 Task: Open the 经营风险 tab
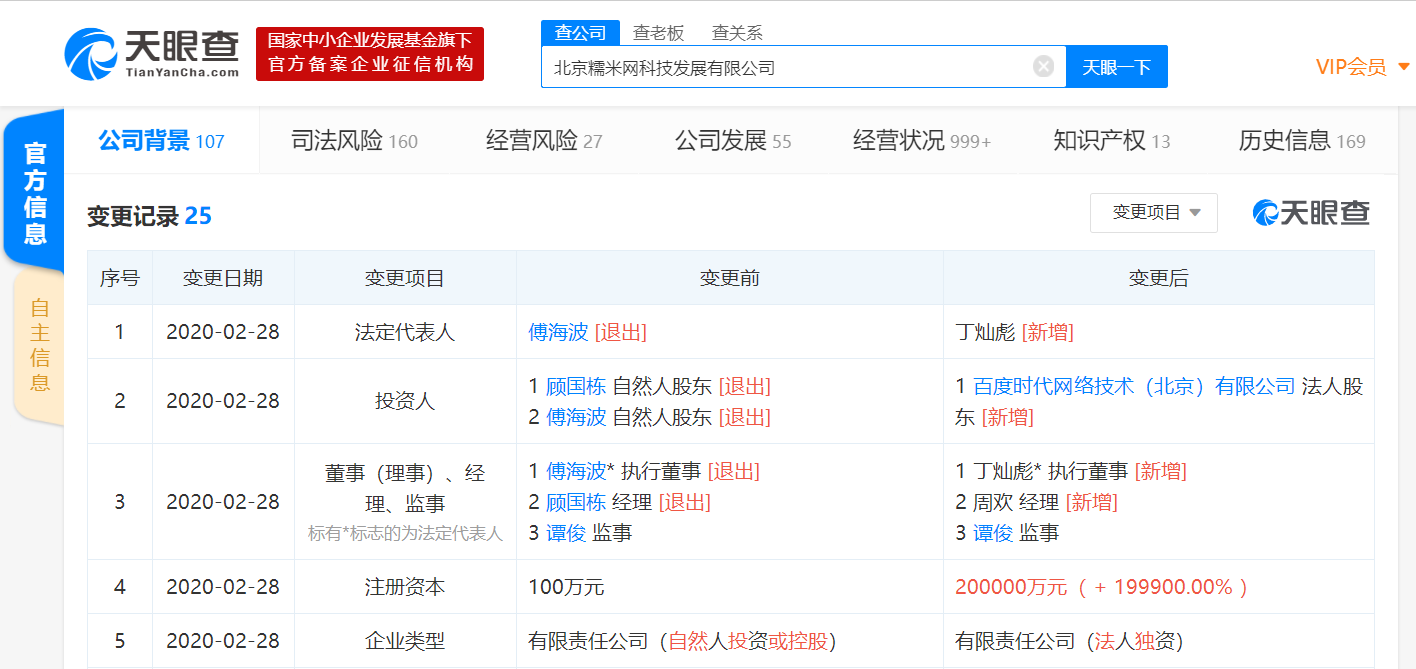point(544,141)
